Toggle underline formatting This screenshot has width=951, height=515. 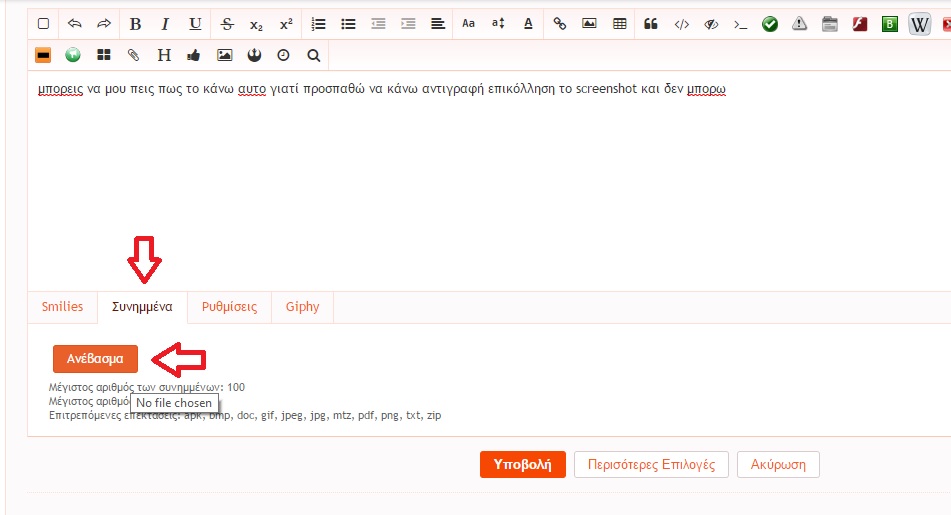195,24
